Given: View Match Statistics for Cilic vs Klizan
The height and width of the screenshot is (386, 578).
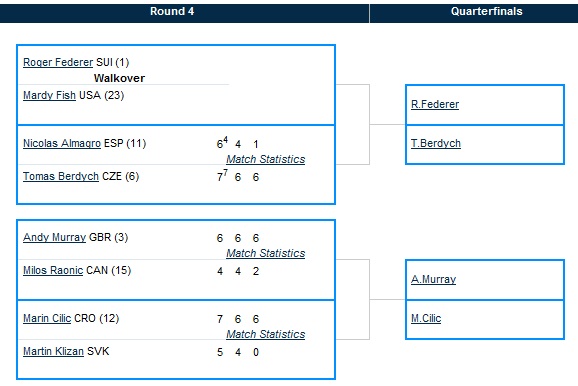Looking at the screenshot, I should pos(265,334).
